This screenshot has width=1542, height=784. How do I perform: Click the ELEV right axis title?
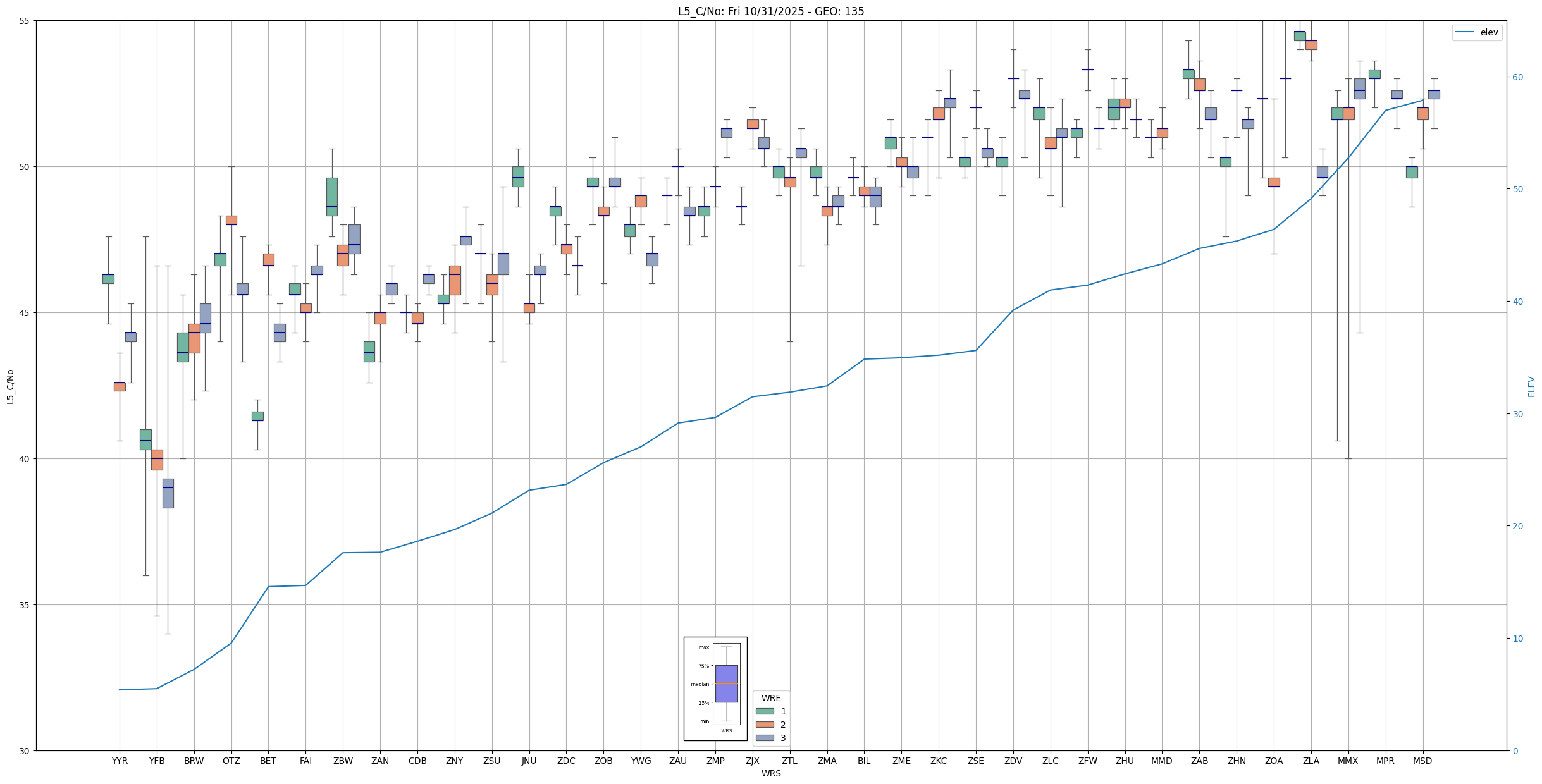click(x=1531, y=386)
